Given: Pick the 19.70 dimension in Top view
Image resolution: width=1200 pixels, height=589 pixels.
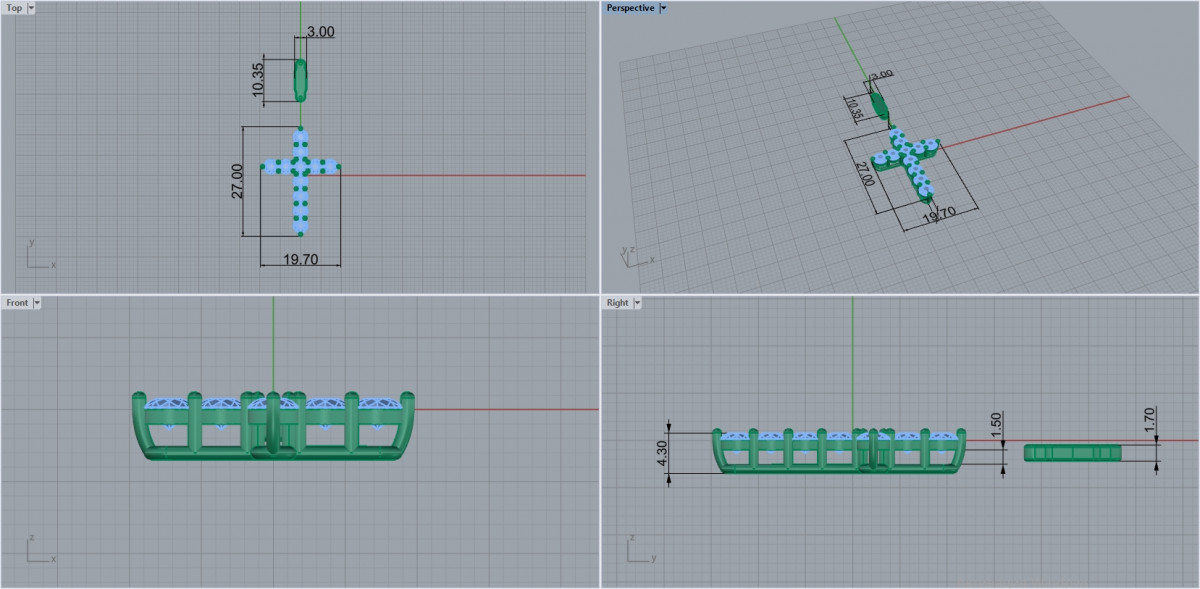Looking at the screenshot, I should pos(300,258).
